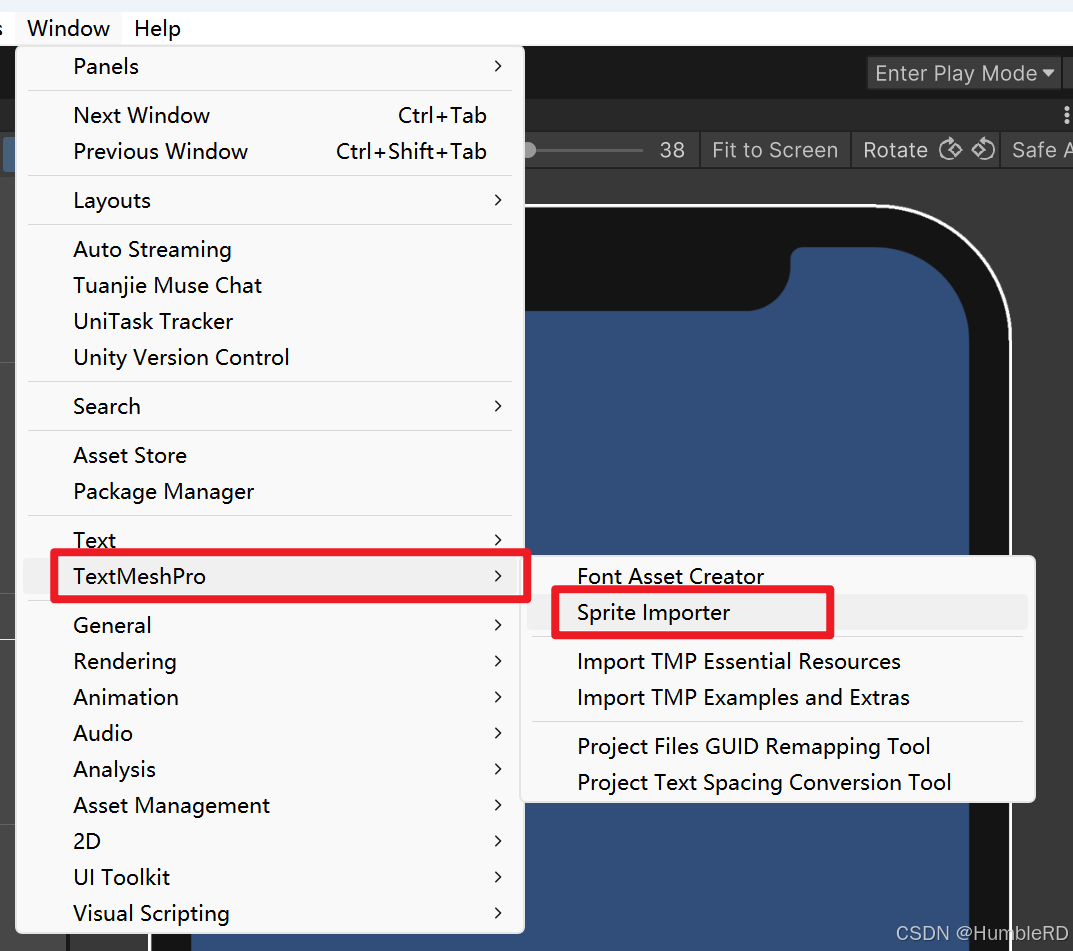The height and width of the screenshot is (951, 1073).
Task: Open the Asset Store
Action: [x=270, y=456]
